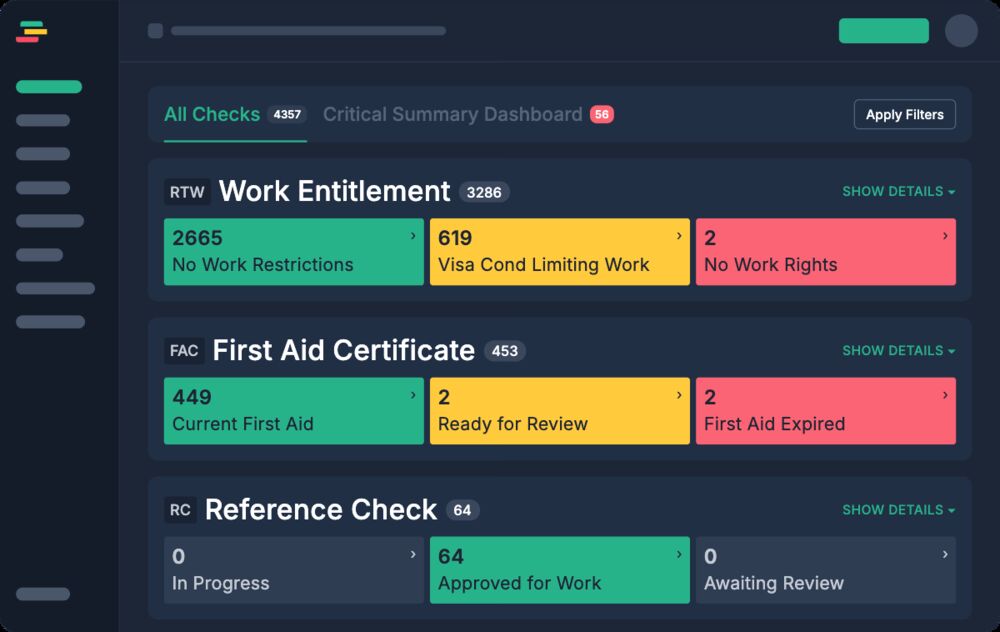
Task: Click the chevron on Current First Aid card
Action: pyautogui.click(x=413, y=395)
